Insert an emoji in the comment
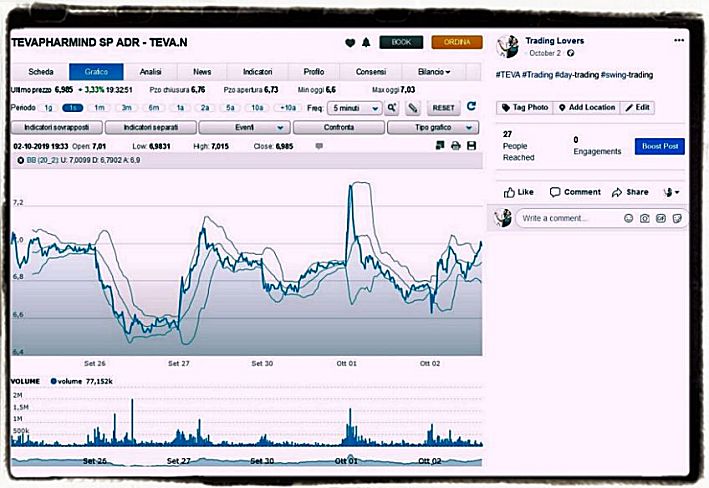The width and height of the screenshot is (709, 488). pos(629,218)
